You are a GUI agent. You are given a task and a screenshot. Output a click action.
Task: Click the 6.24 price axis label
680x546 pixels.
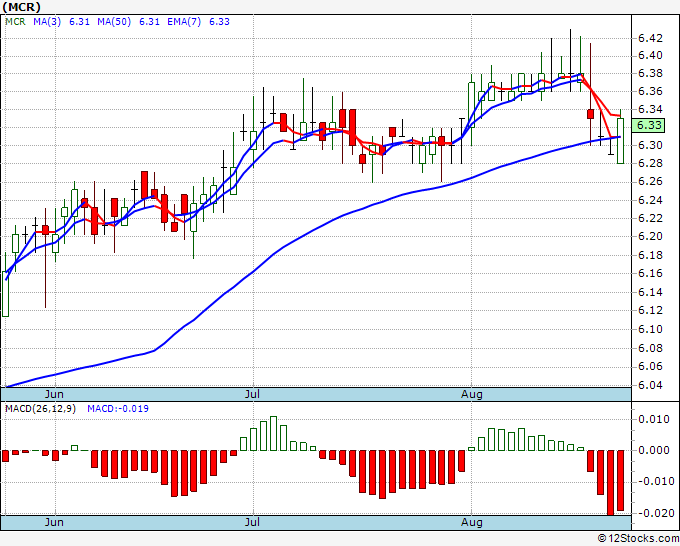point(650,200)
